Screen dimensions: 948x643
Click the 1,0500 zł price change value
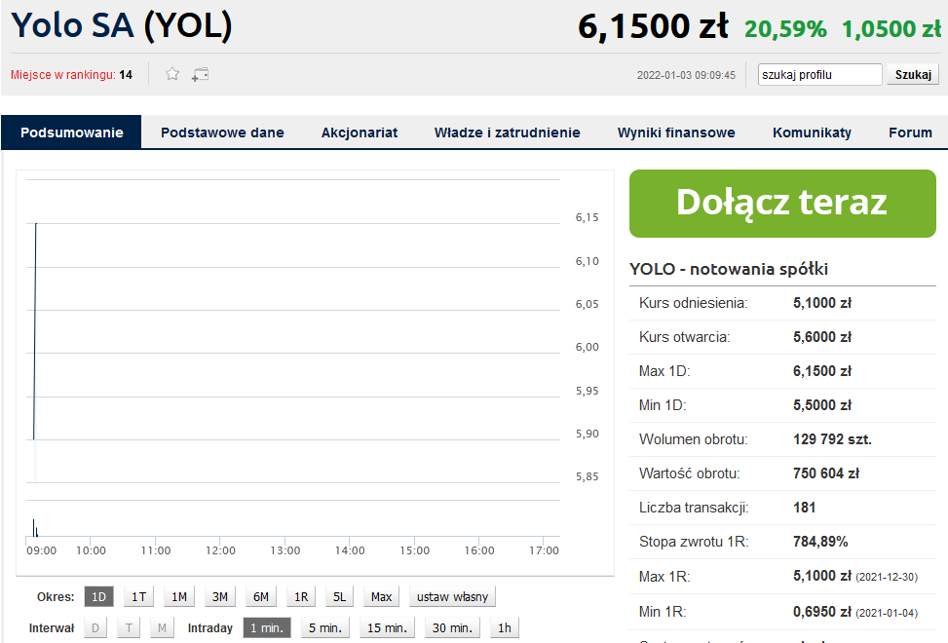click(892, 28)
